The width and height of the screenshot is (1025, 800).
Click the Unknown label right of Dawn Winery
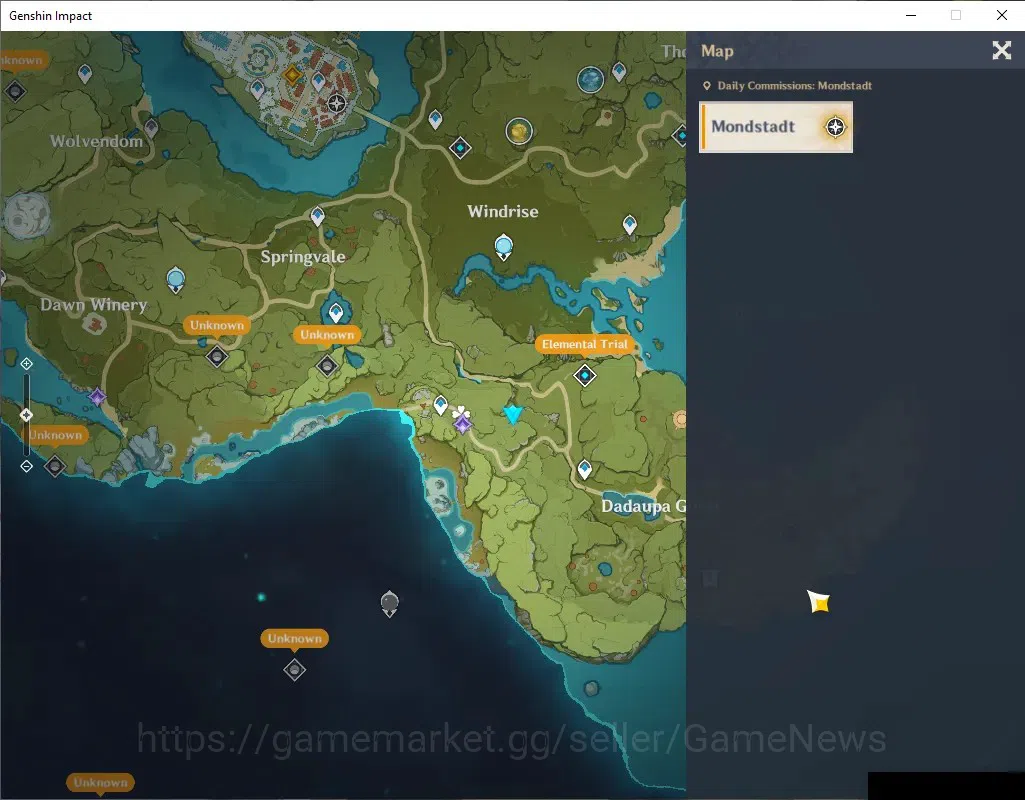216,325
